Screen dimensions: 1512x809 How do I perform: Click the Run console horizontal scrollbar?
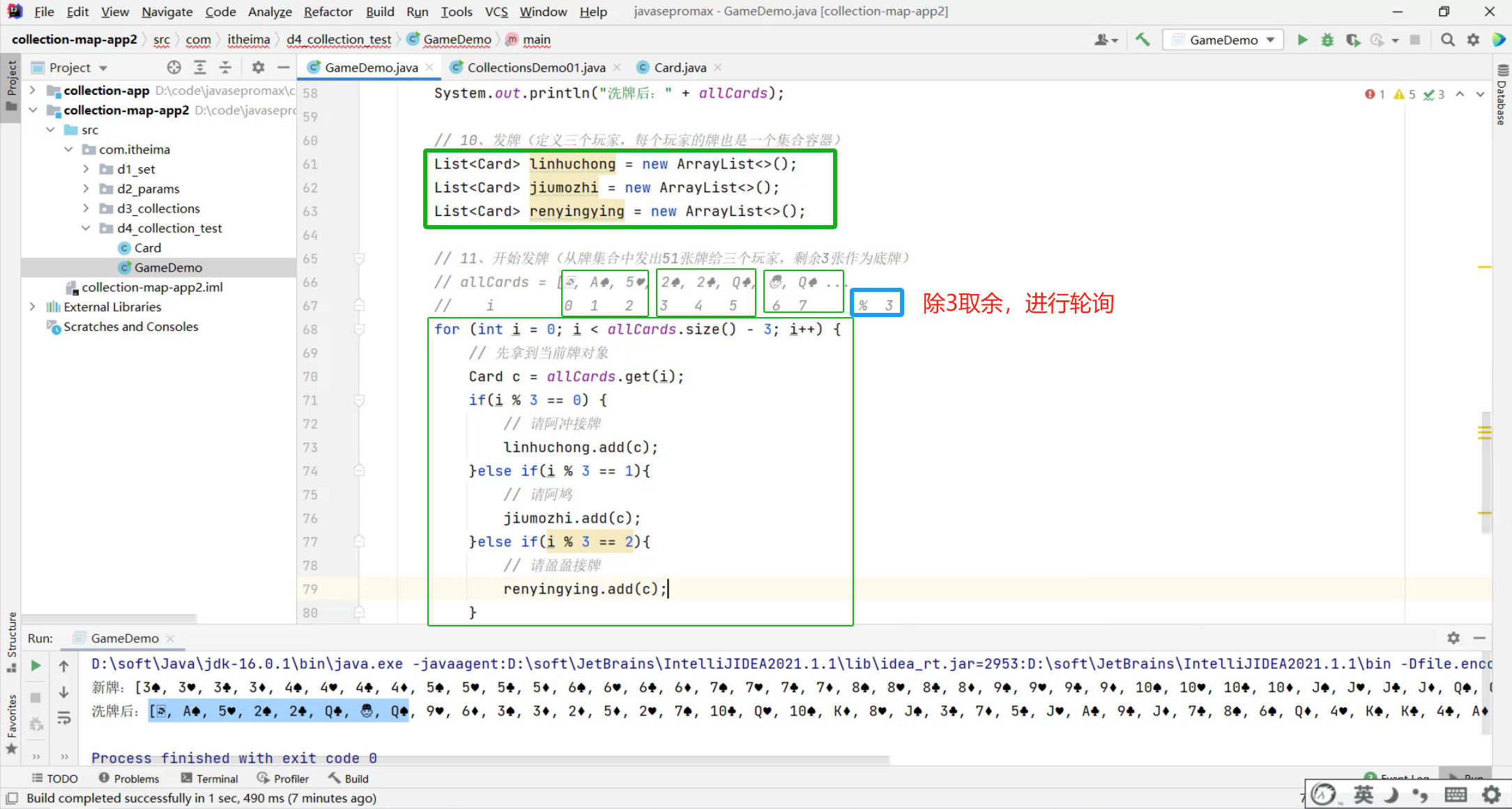[x=488, y=760]
